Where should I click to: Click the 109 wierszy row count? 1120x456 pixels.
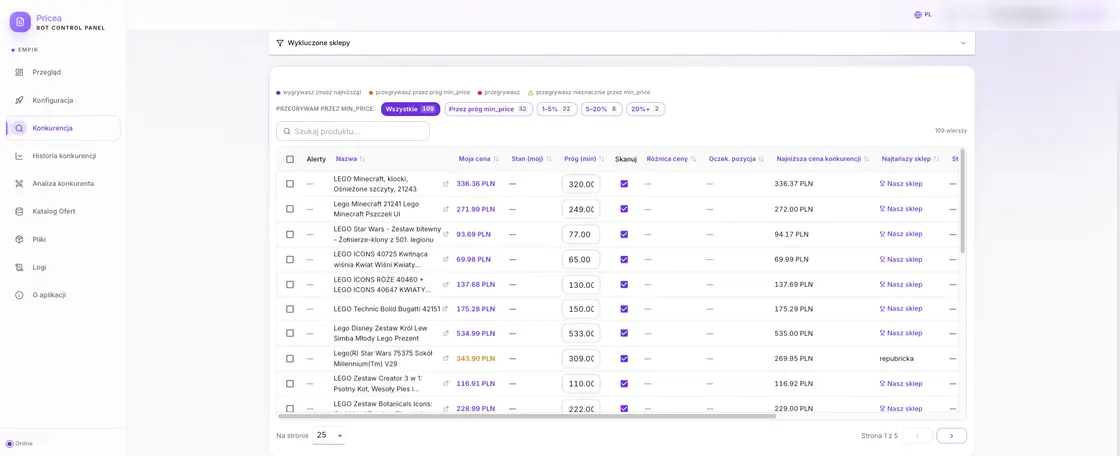(951, 131)
